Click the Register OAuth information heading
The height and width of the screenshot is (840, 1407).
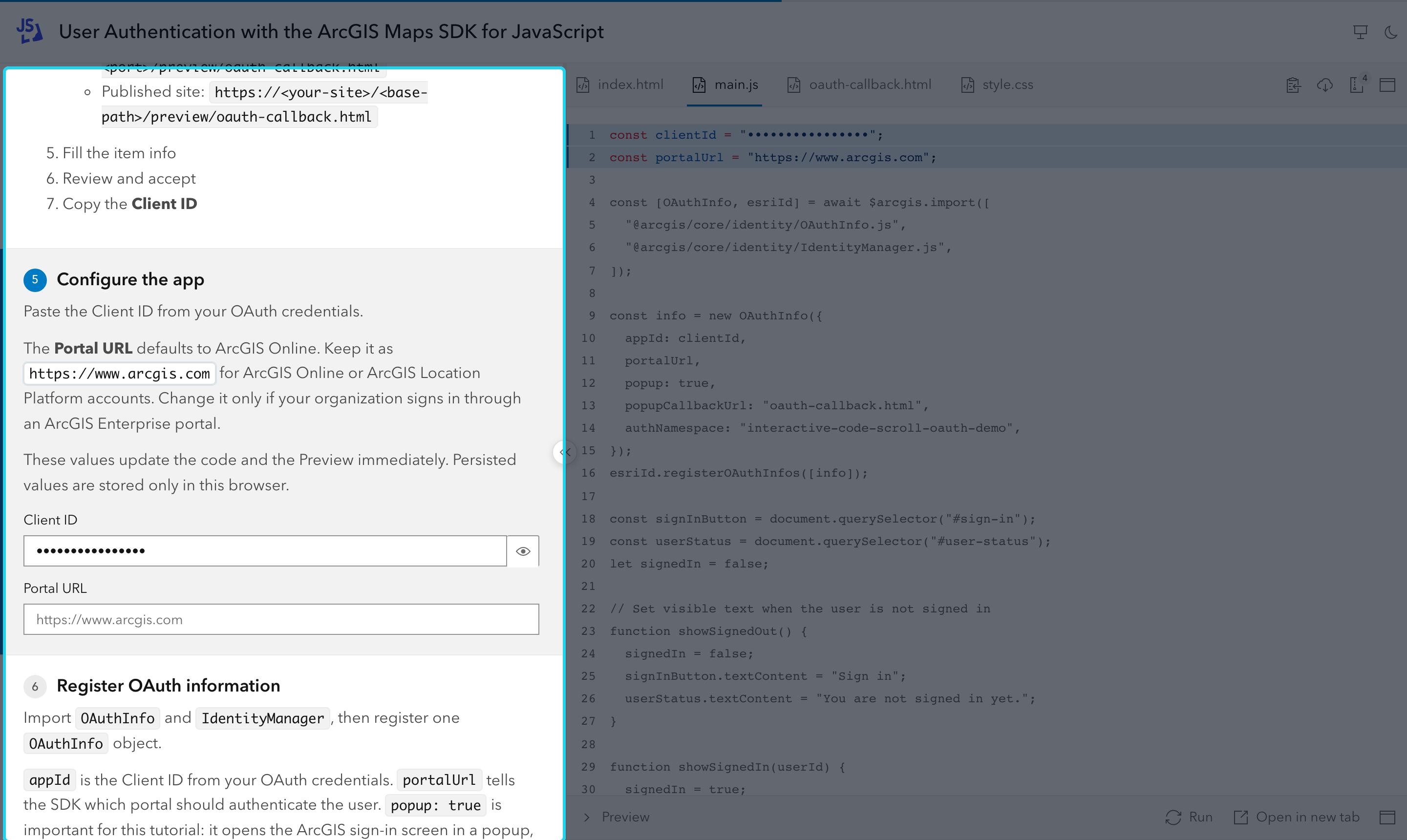coord(168,686)
